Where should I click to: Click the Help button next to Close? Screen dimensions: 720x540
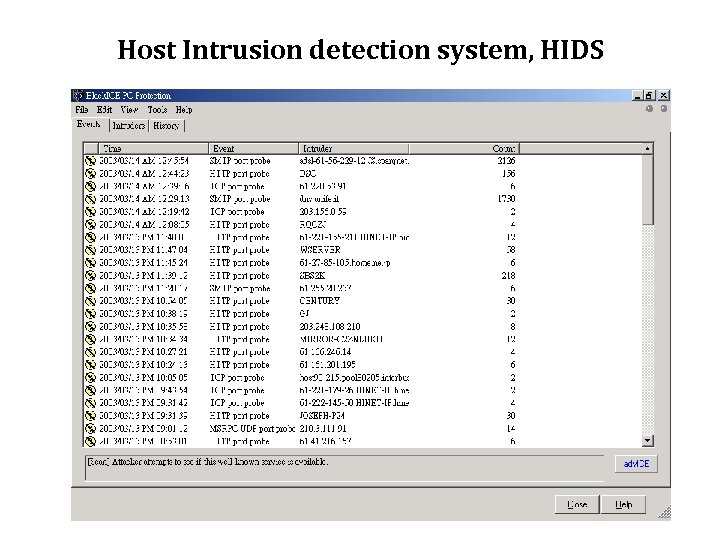pos(624,505)
